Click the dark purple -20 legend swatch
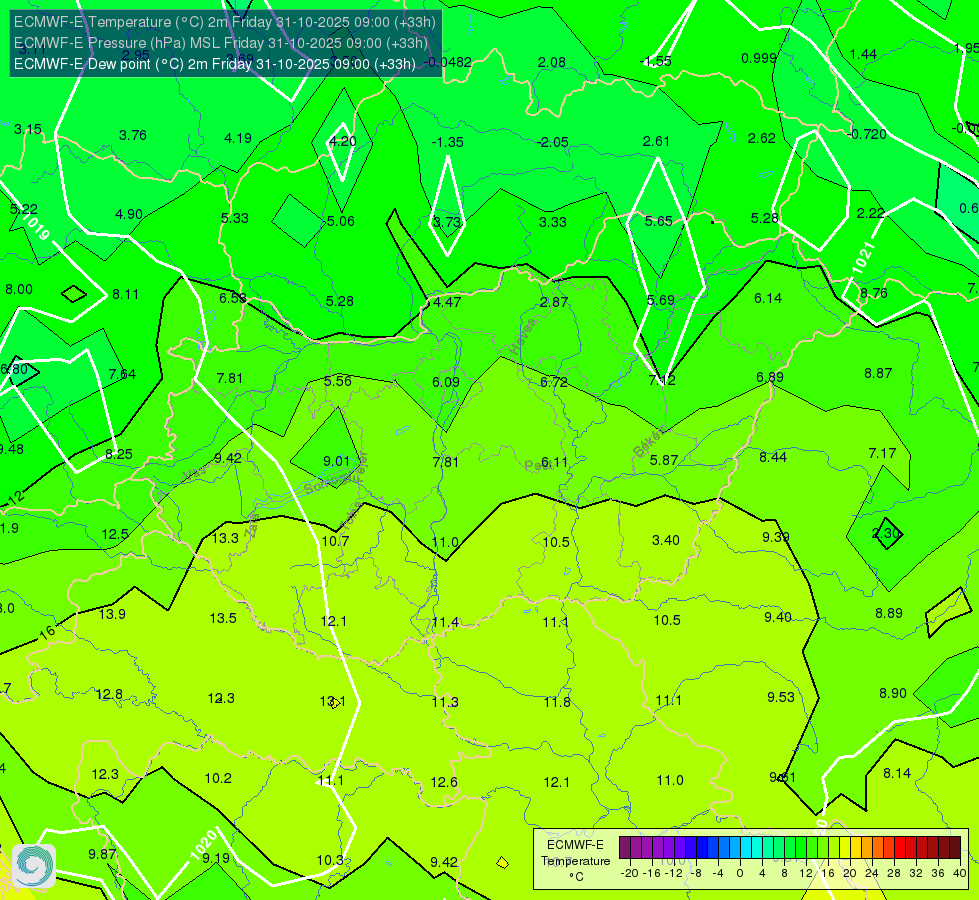This screenshot has width=979, height=900. pyautogui.click(x=624, y=848)
